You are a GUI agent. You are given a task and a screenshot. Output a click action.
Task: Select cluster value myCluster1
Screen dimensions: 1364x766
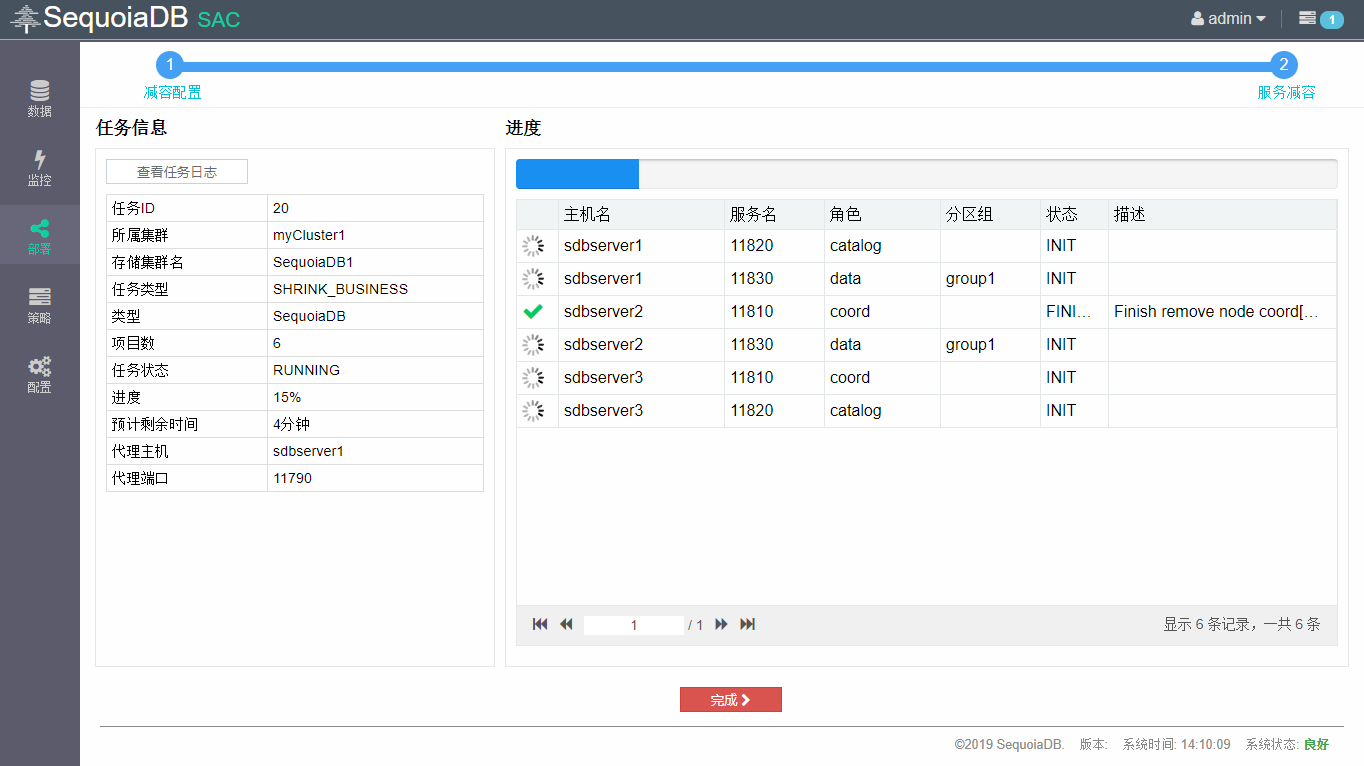pos(309,235)
